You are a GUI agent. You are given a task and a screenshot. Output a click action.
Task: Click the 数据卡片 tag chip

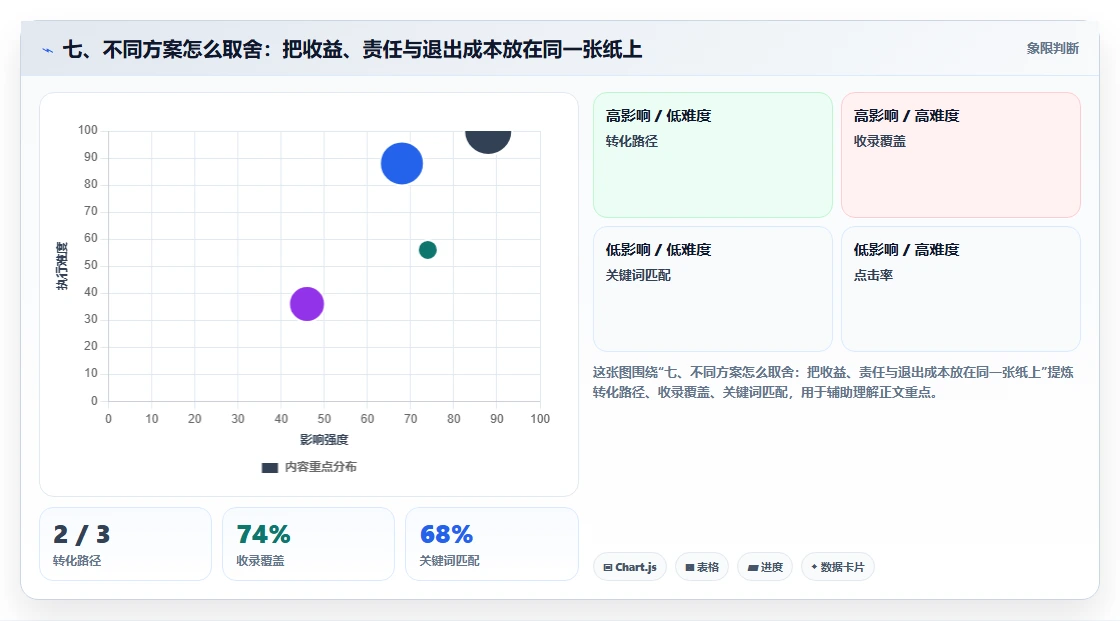click(x=837, y=567)
